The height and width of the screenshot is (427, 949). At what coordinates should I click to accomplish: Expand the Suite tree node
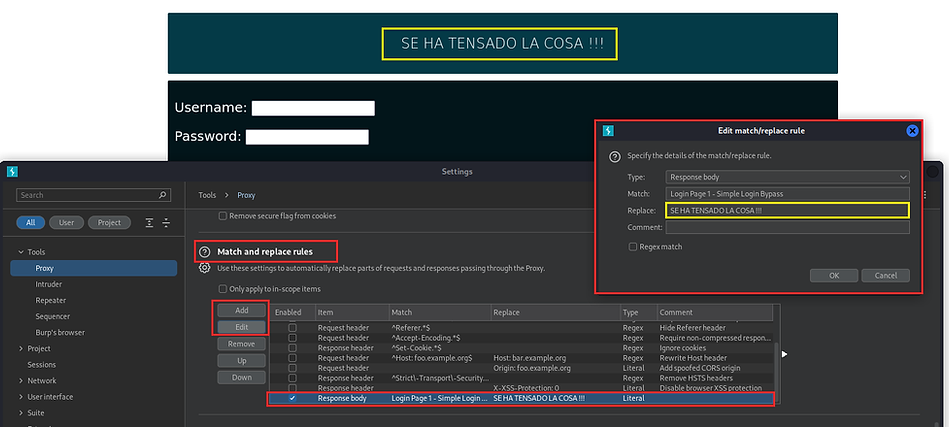[x=21, y=413]
